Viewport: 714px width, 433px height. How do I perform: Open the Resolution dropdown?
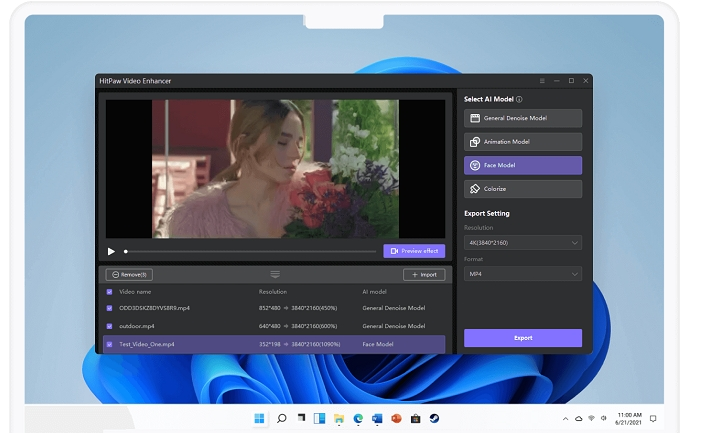522,243
